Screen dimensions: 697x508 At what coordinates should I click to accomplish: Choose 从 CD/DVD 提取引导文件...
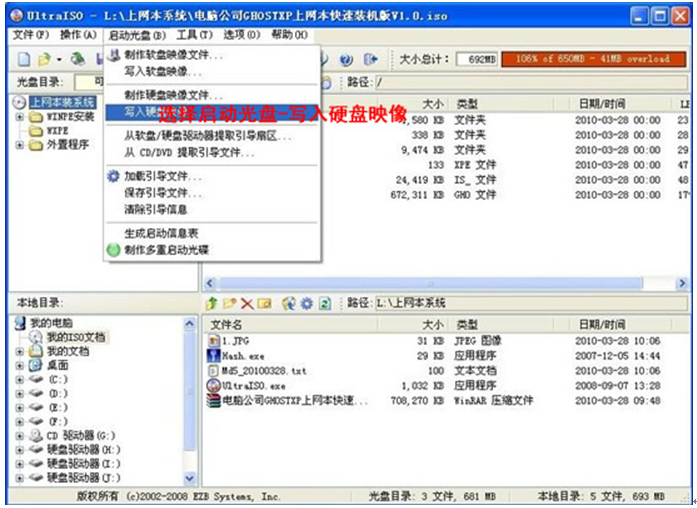click(212, 152)
